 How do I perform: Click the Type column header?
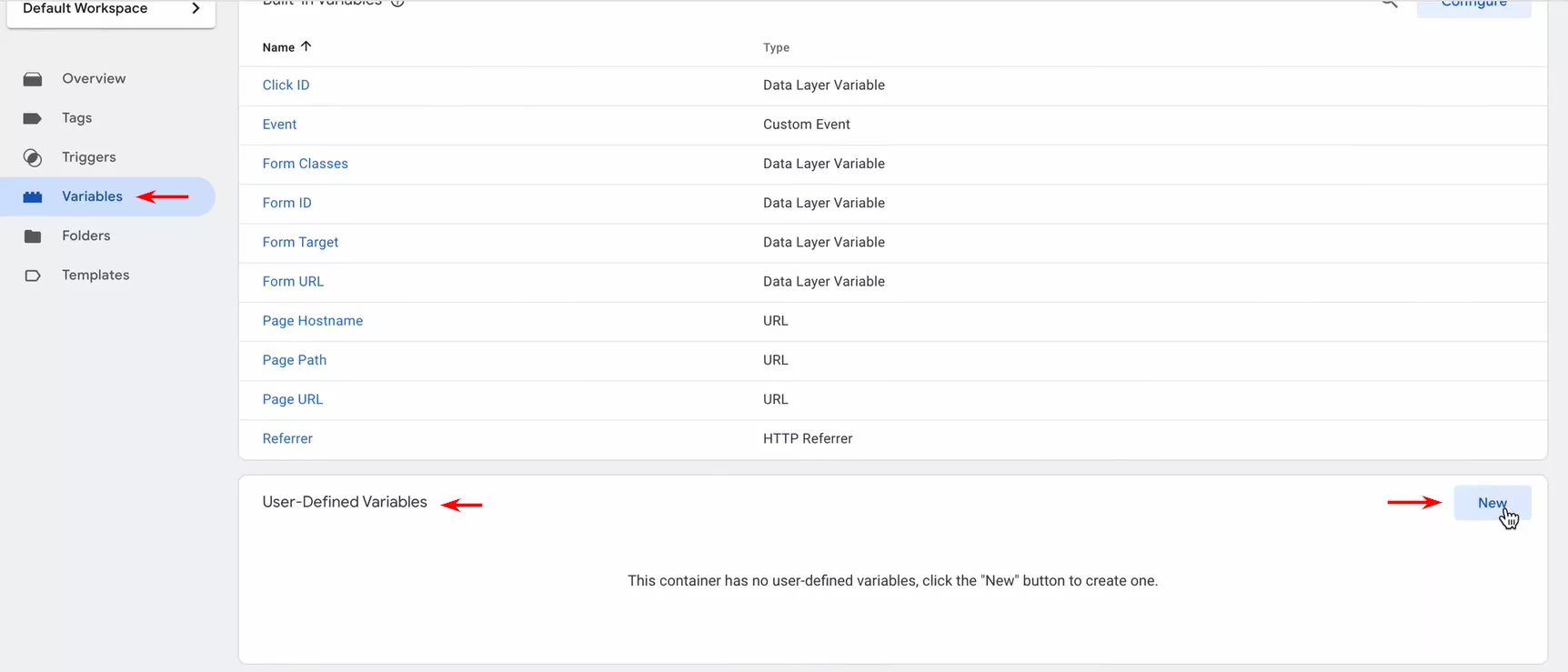tap(776, 47)
